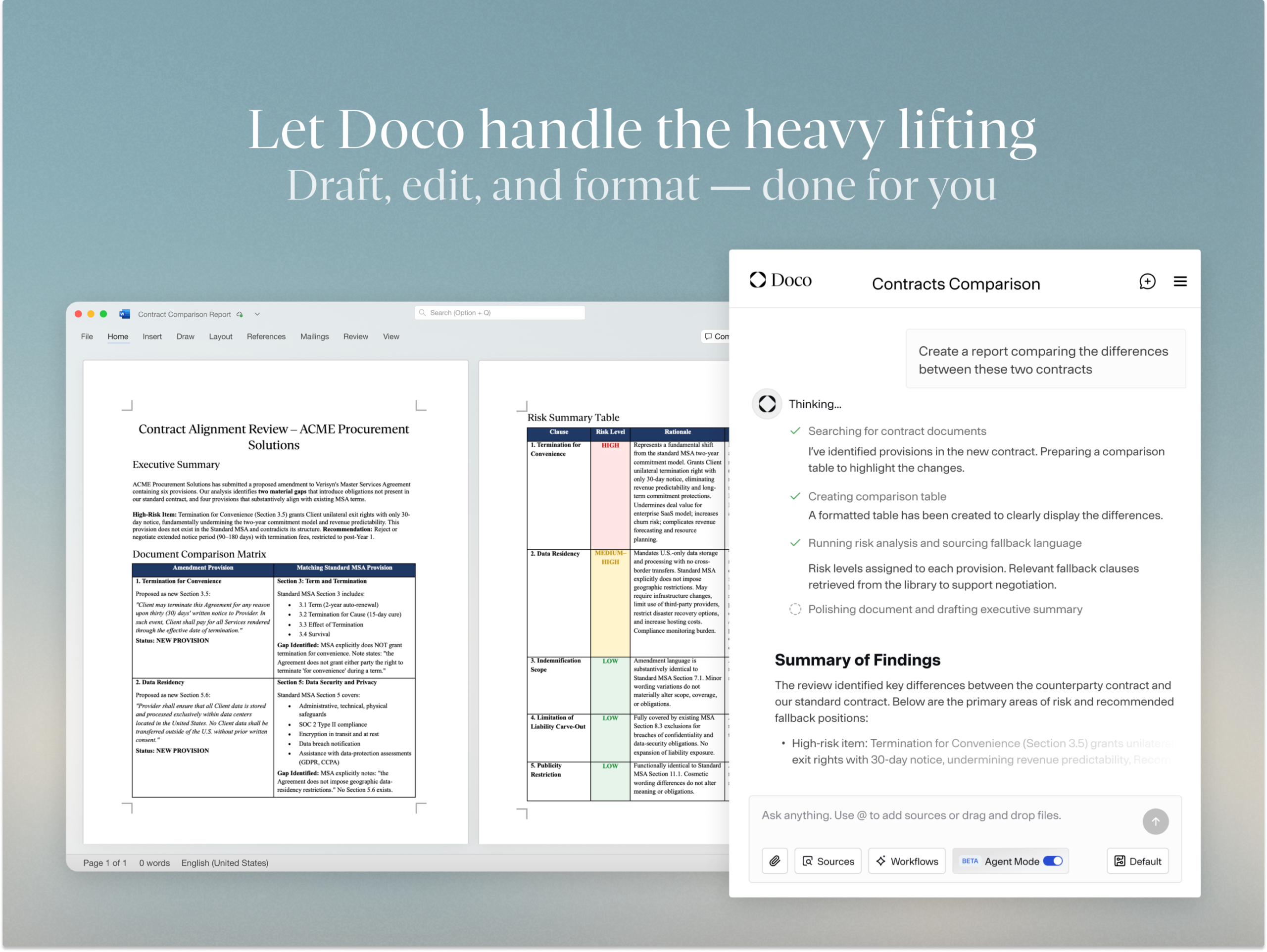Click the send arrow button
1267x952 pixels.
[1155, 821]
